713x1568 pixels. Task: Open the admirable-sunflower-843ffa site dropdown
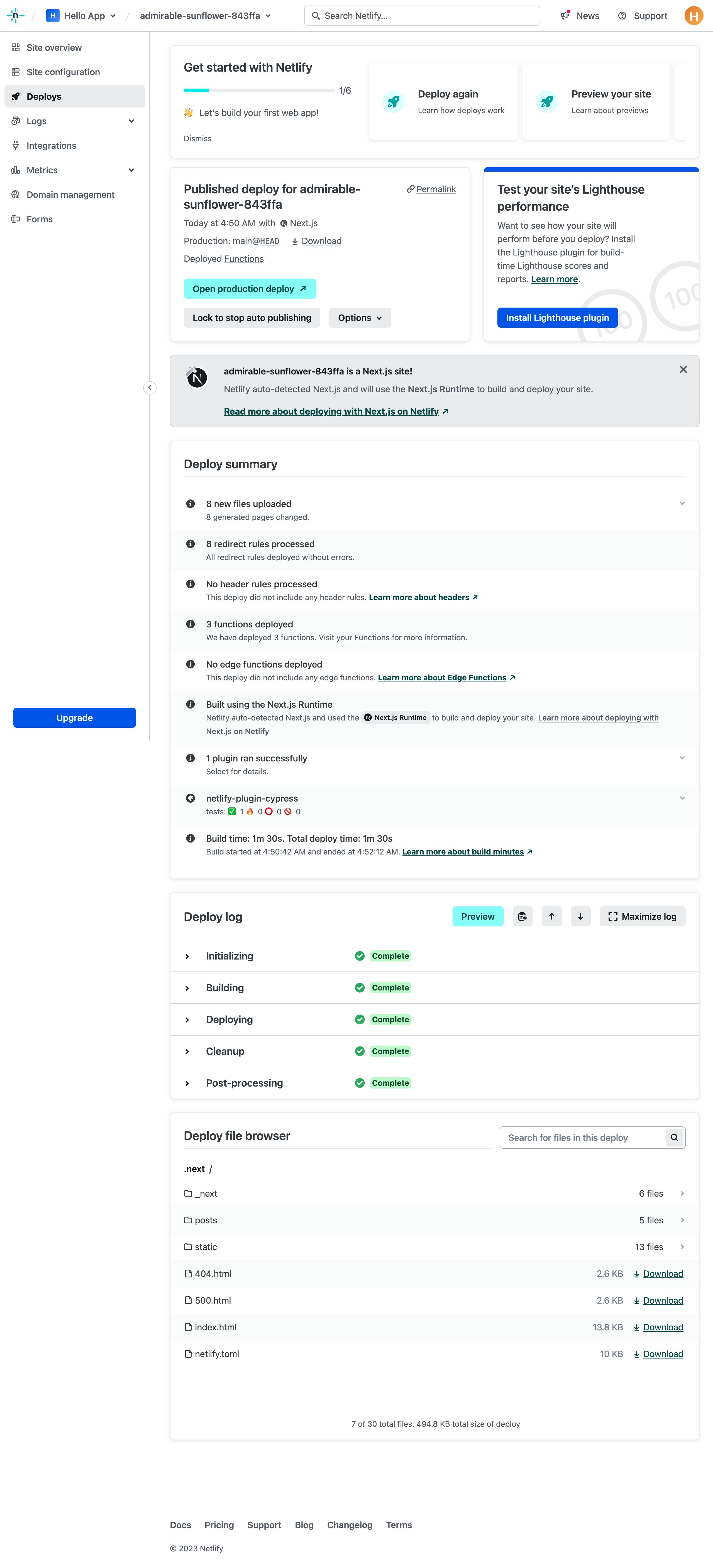pos(206,16)
